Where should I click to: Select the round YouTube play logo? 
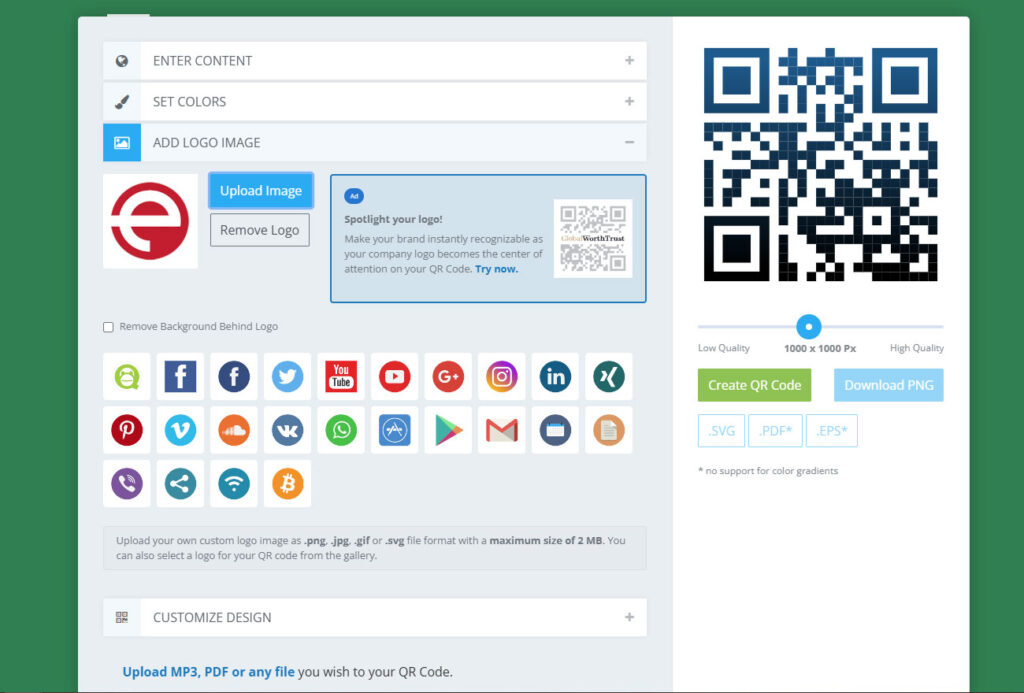(394, 376)
